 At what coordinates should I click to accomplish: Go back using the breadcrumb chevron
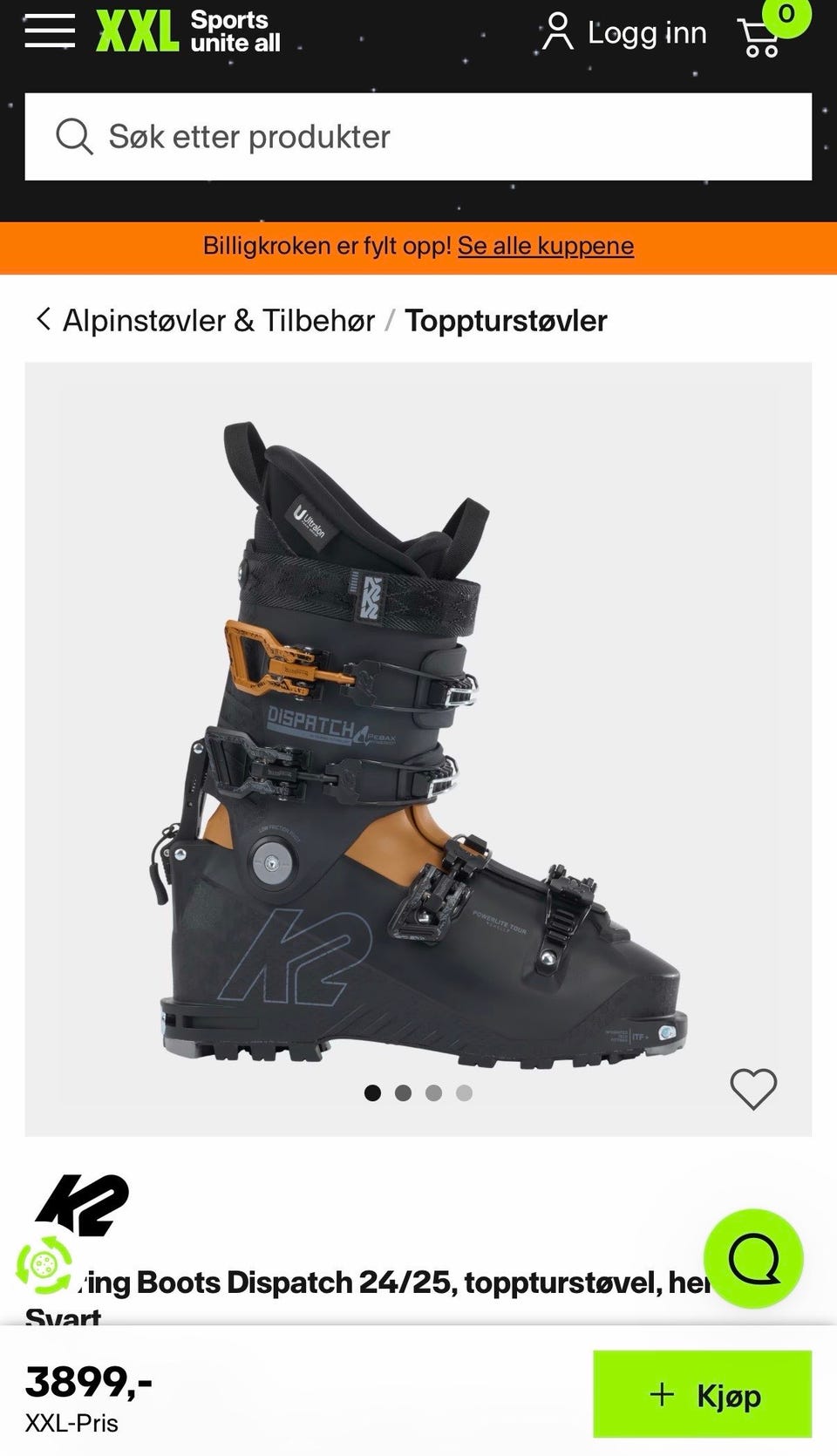pos(43,319)
